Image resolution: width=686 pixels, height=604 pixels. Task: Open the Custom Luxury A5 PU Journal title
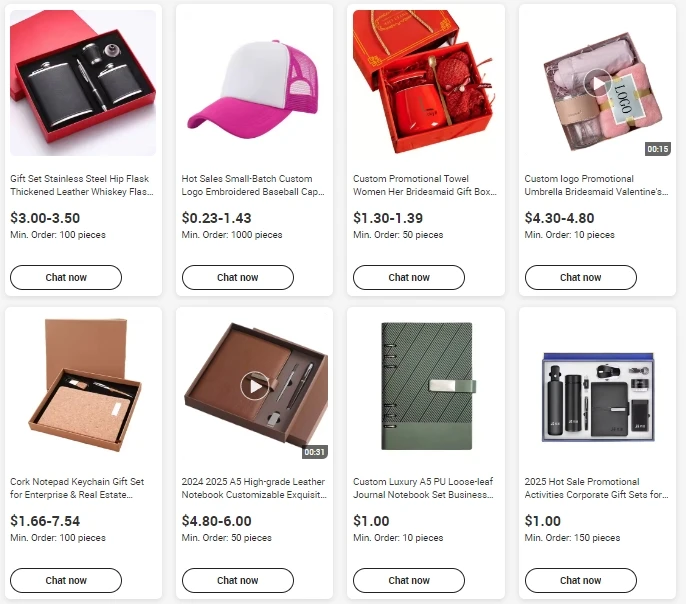click(x=423, y=488)
